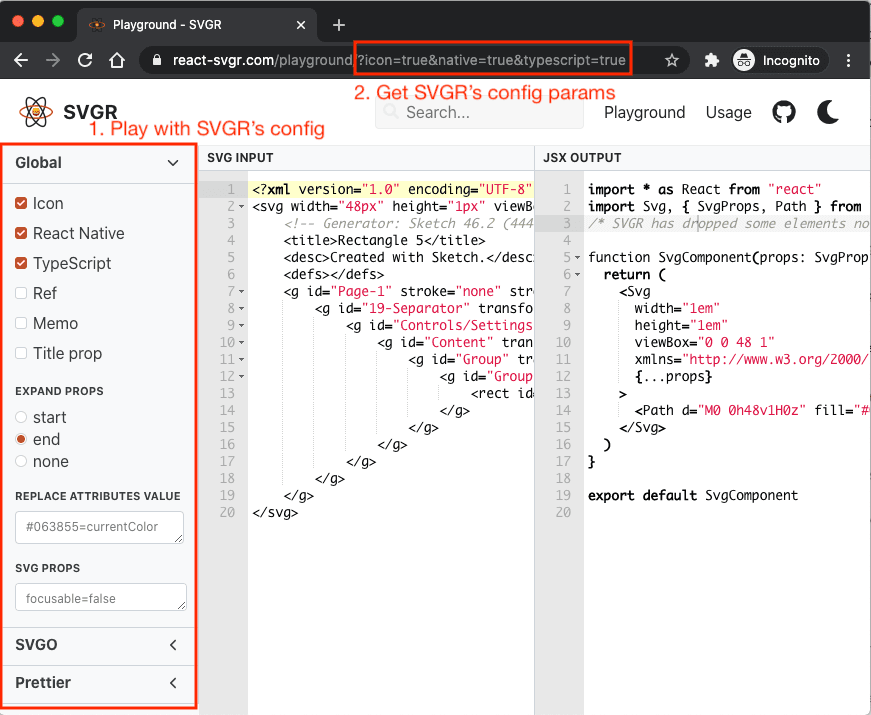
Task: Expand the SVGO section
Action: tap(171, 645)
